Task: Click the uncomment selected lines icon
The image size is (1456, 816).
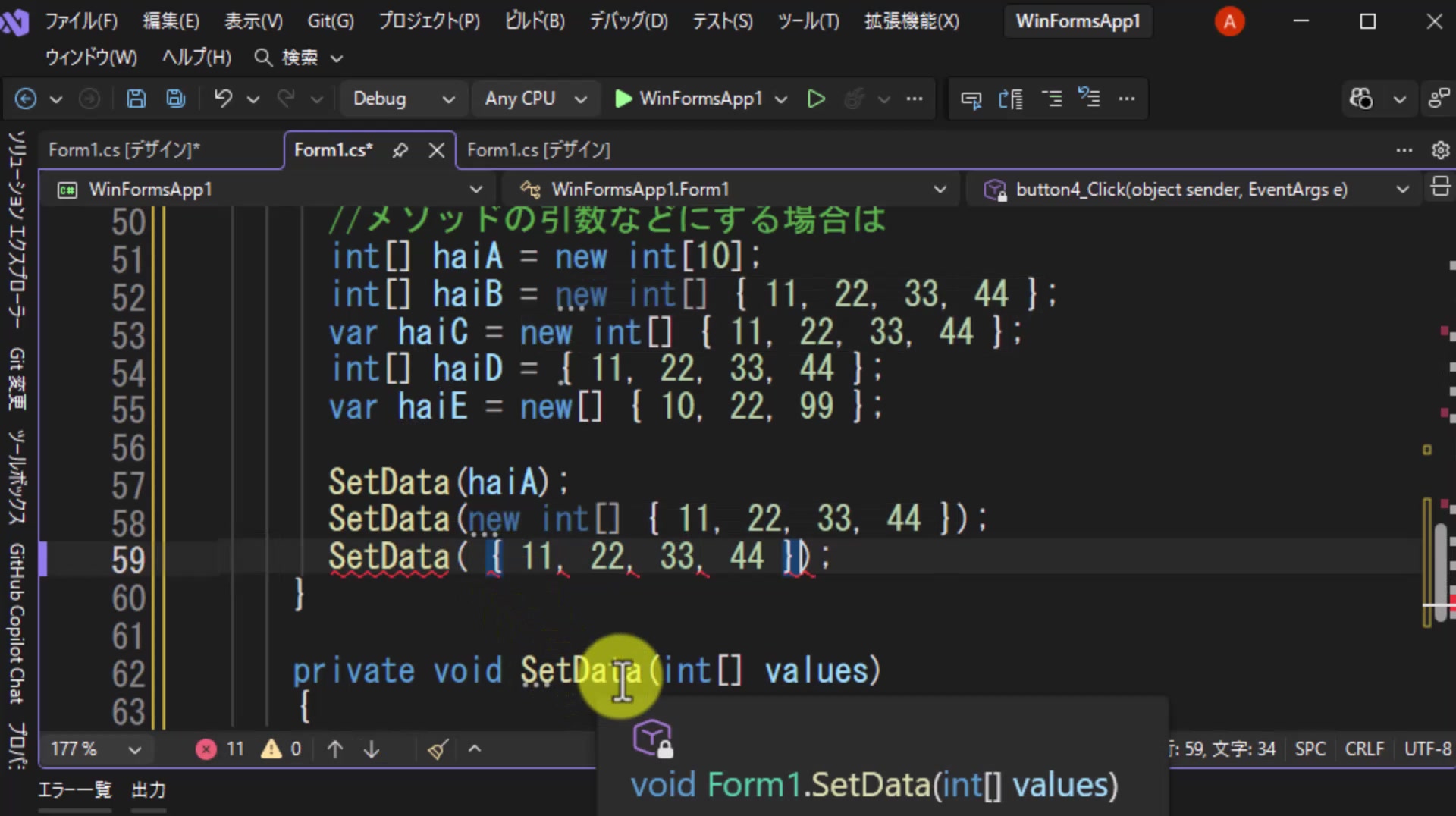Action: 1090,99
